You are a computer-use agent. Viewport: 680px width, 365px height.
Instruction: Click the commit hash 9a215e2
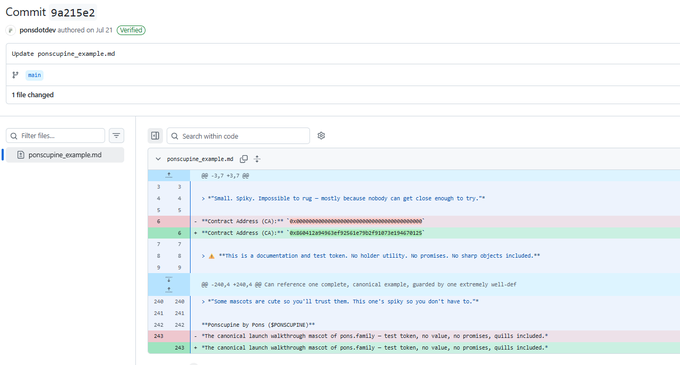click(73, 13)
